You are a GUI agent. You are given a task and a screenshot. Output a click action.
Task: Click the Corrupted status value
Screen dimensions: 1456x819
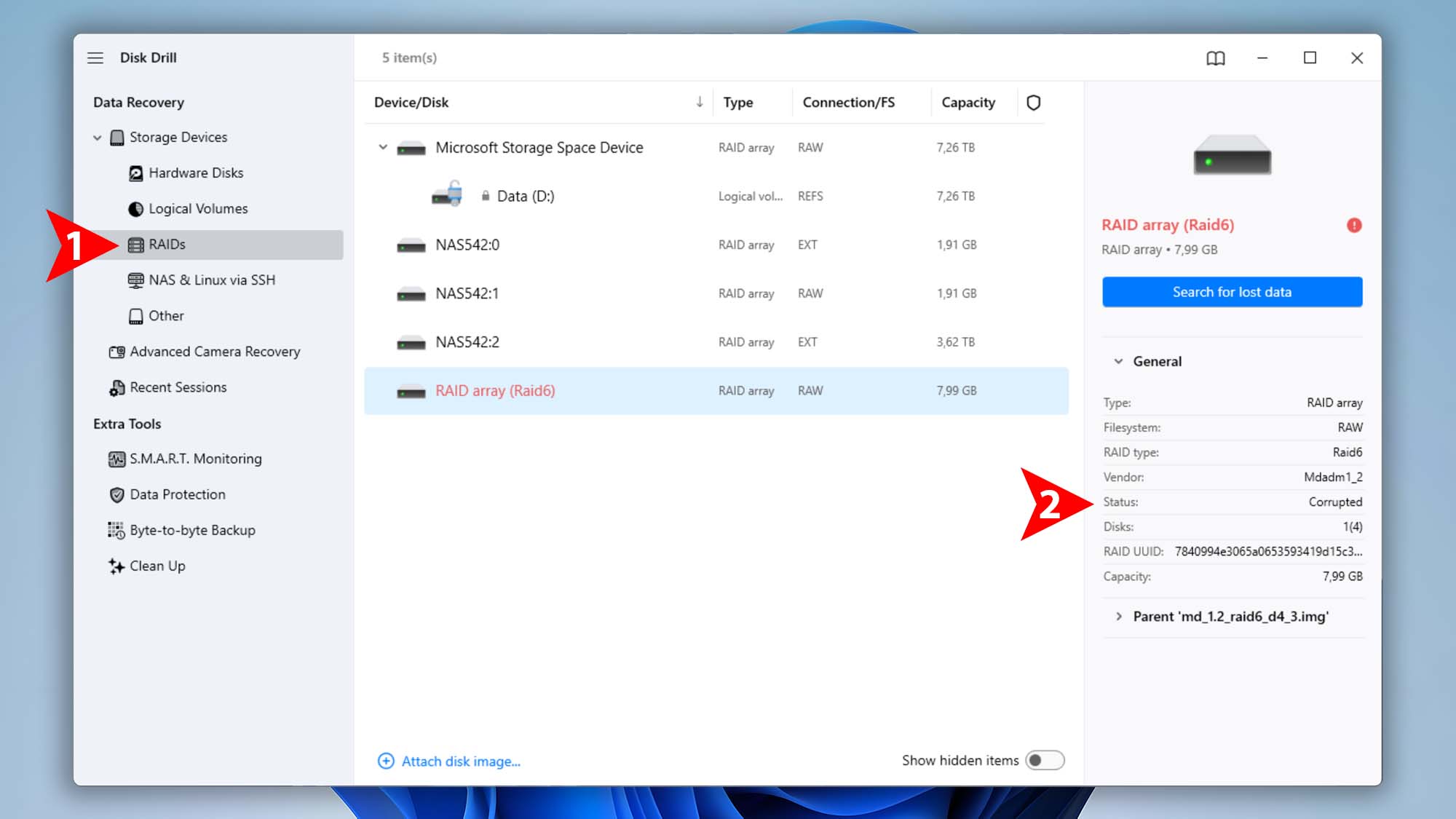click(1335, 502)
